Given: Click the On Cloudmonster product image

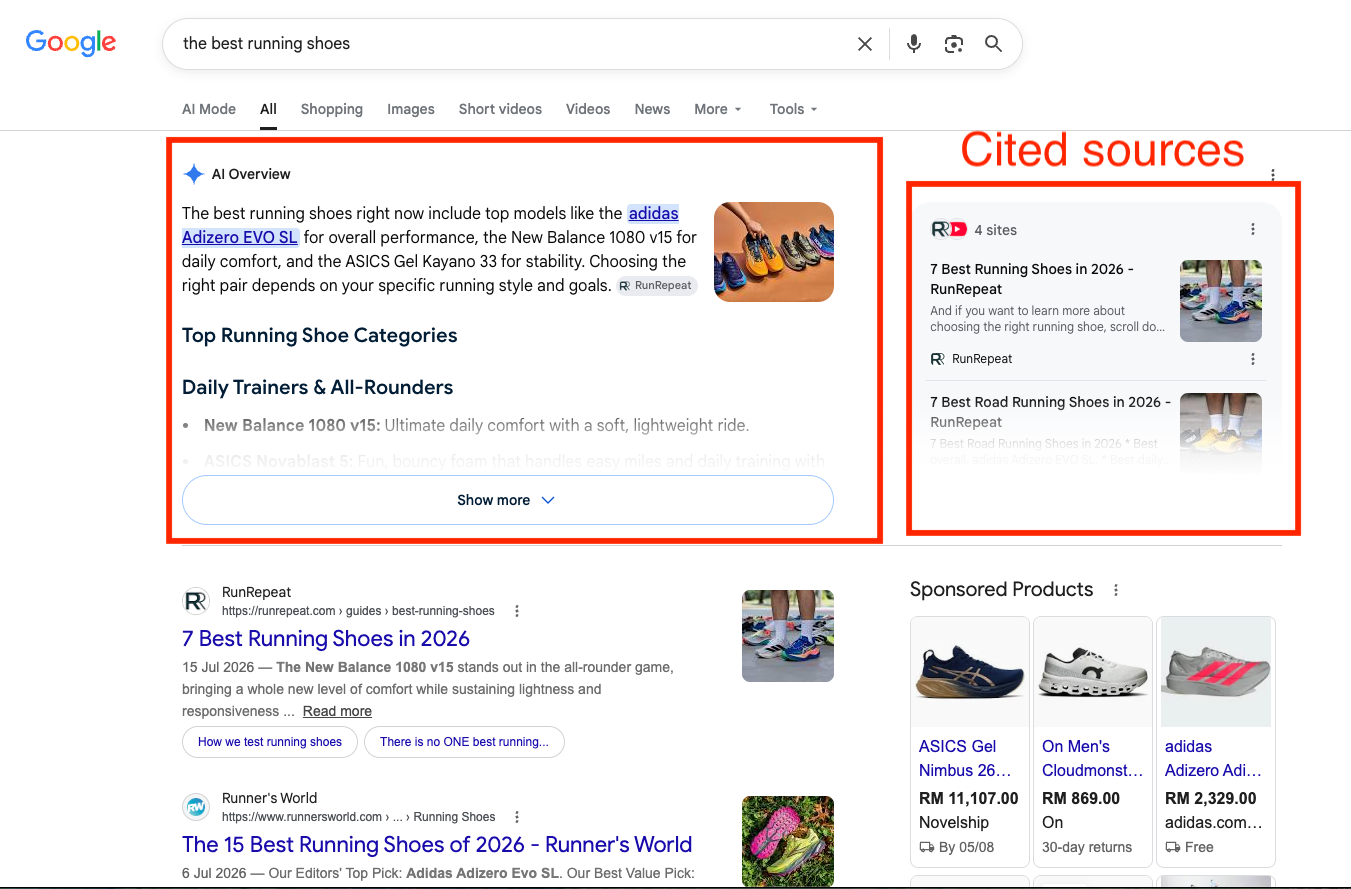Looking at the screenshot, I should [x=1093, y=672].
